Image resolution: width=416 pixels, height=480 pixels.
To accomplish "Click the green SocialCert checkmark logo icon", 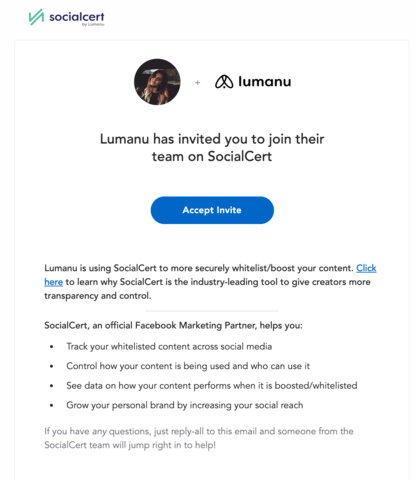I will (x=36, y=17).
